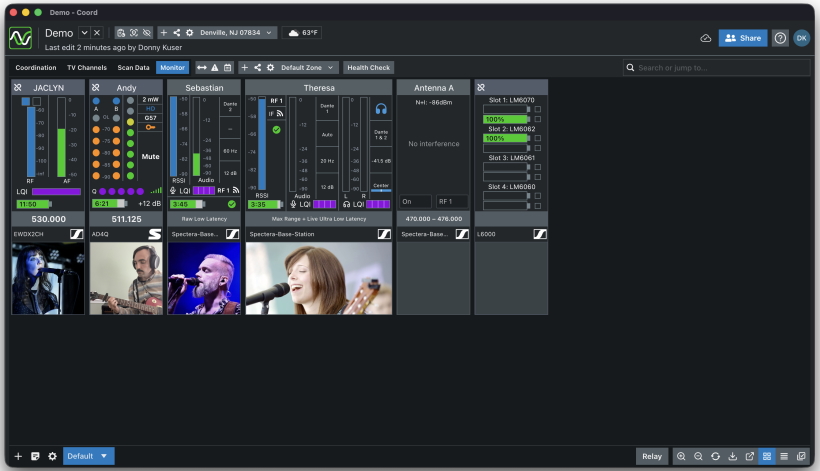
Task: Zoom out using the magnifier minus icon
Action: 698,456
